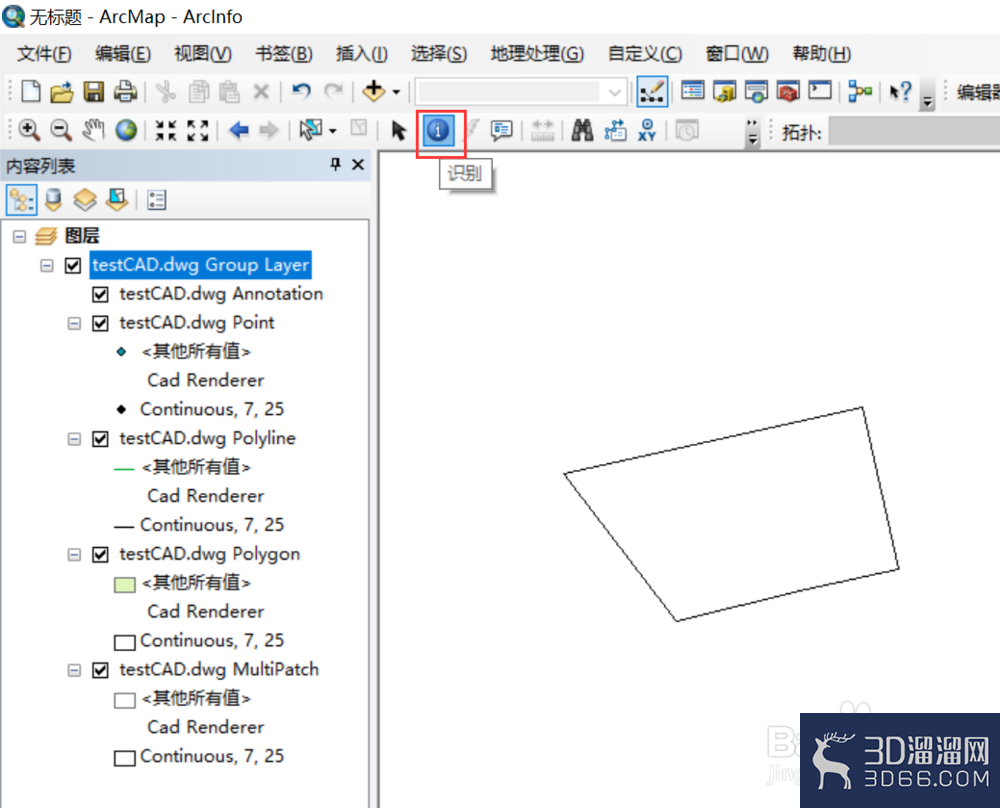Click the Go To XY tool
This screenshot has height=808, width=1000.
pos(644,130)
